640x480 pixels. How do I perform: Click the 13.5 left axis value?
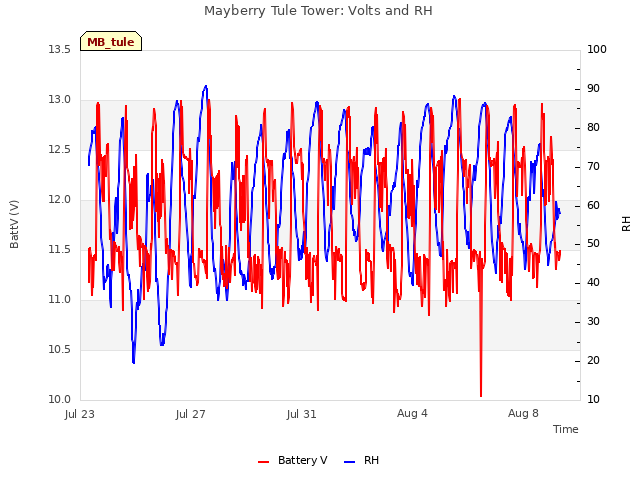[59, 49]
